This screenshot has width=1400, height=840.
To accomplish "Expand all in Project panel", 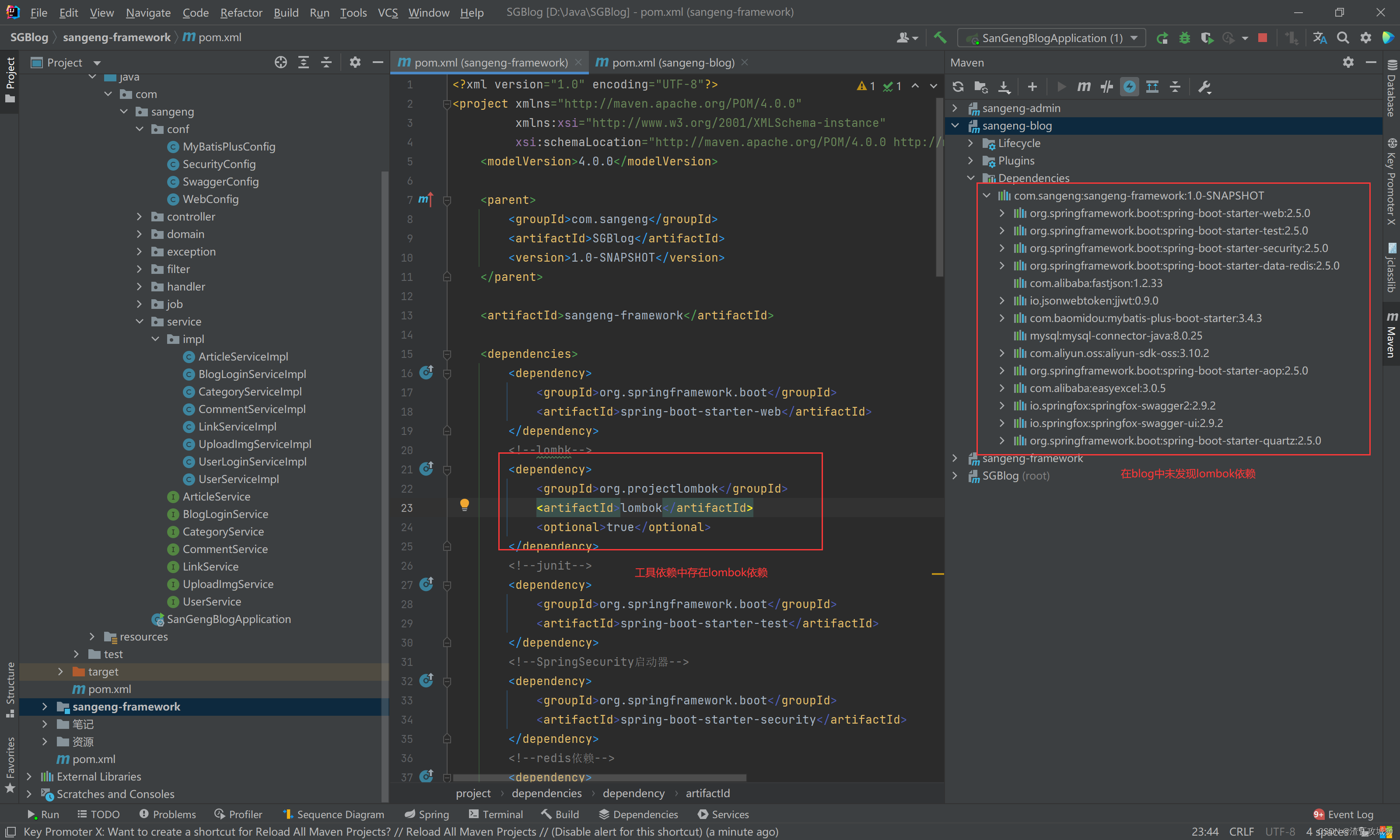I will pyautogui.click(x=303, y=62).
